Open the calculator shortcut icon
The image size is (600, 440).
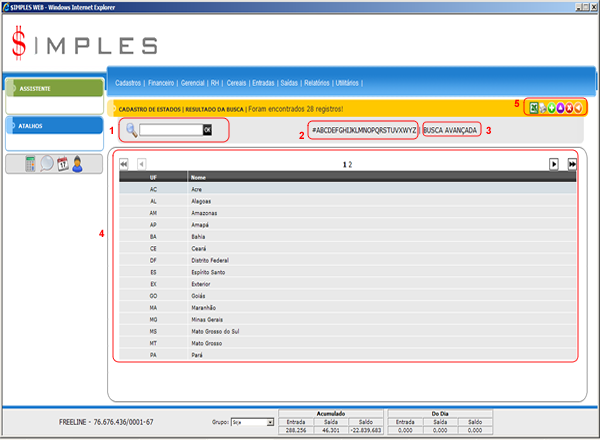31,164
